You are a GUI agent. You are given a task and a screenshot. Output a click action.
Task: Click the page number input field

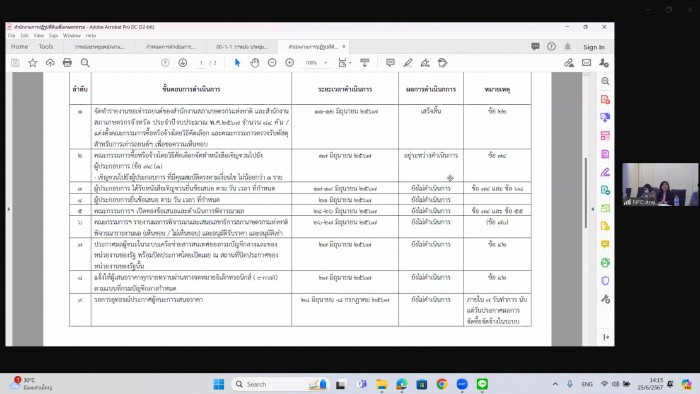[x=201, y=63]
